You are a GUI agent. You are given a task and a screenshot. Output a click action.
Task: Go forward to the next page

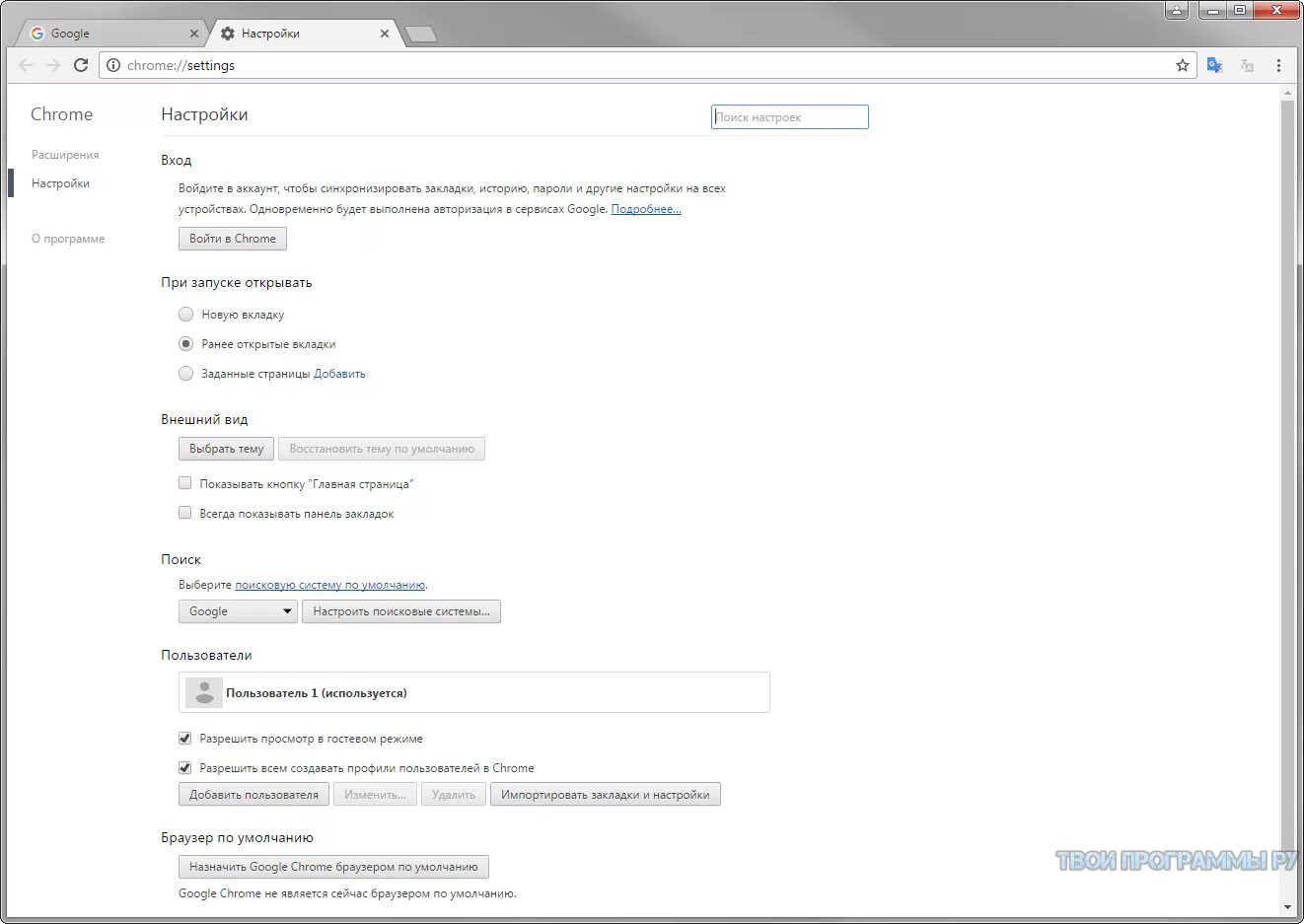click(53, 65)
